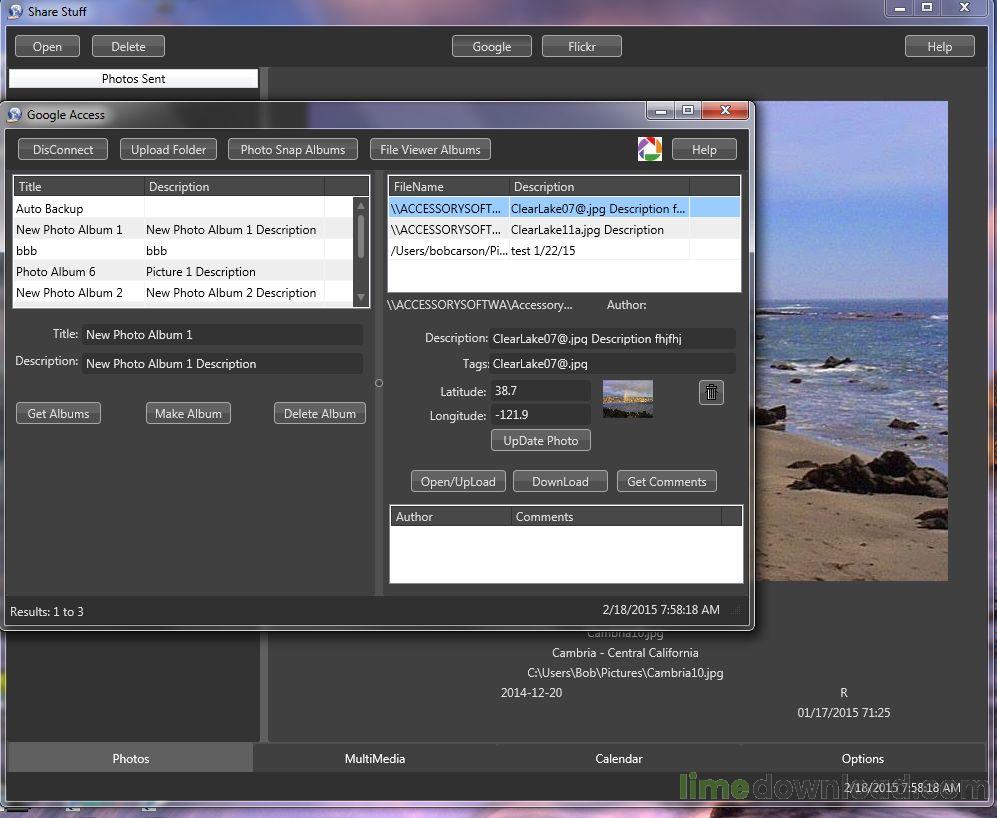The image size is (997, 818).
Task: Select the ClearLake photo thumbnail
Action: coord(627,399)
